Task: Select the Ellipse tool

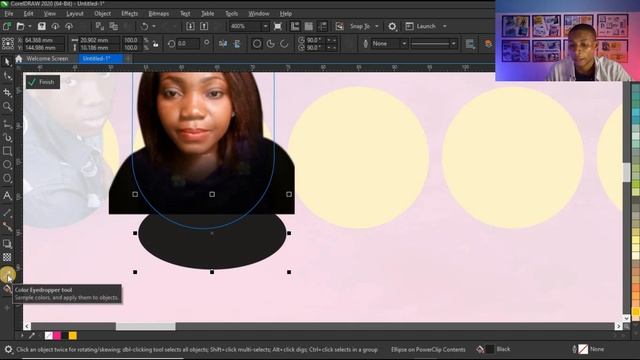Action: 7,164
